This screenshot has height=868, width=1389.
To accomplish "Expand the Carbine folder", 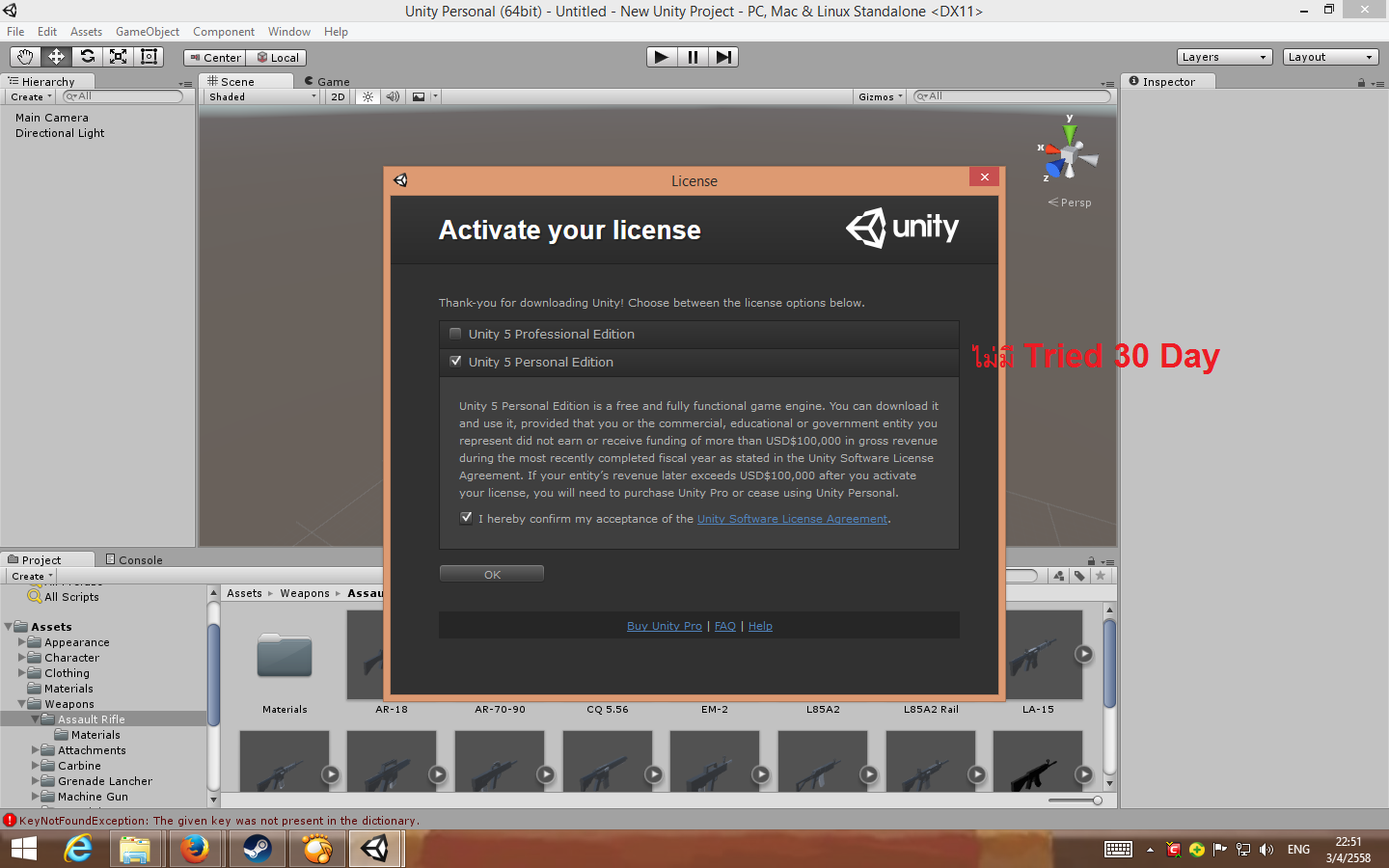I will click(x=36, y=765).
